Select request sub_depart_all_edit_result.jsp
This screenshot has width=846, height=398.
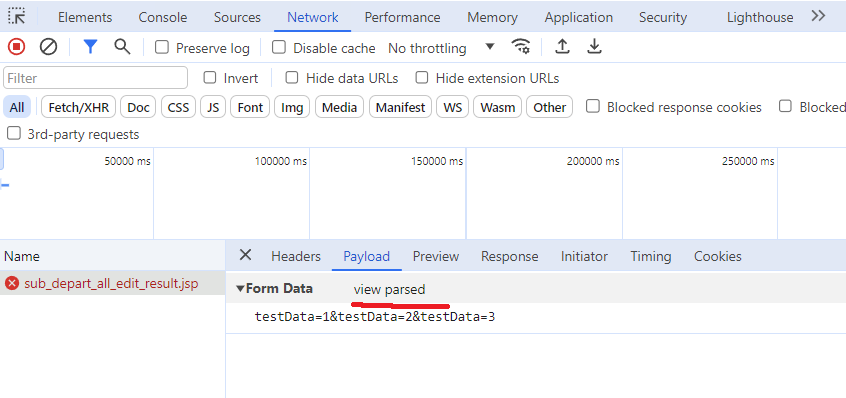[x=112, y=283]
